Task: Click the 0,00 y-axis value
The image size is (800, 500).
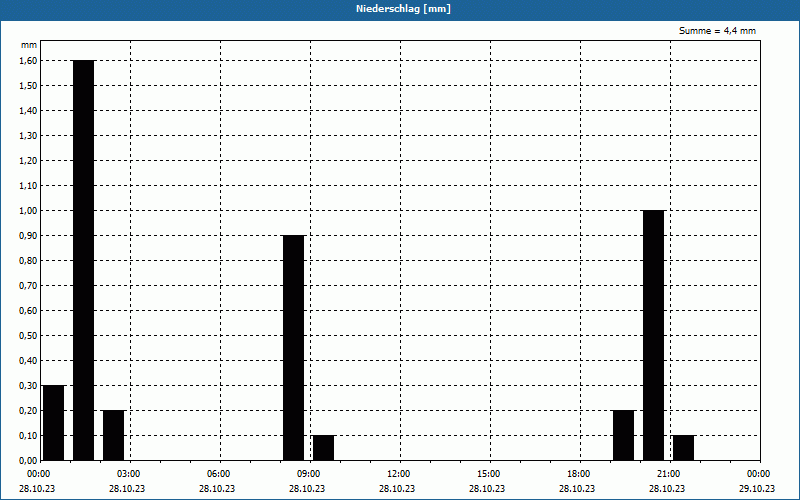Action: pyautogui.click(x=28, y=461)
